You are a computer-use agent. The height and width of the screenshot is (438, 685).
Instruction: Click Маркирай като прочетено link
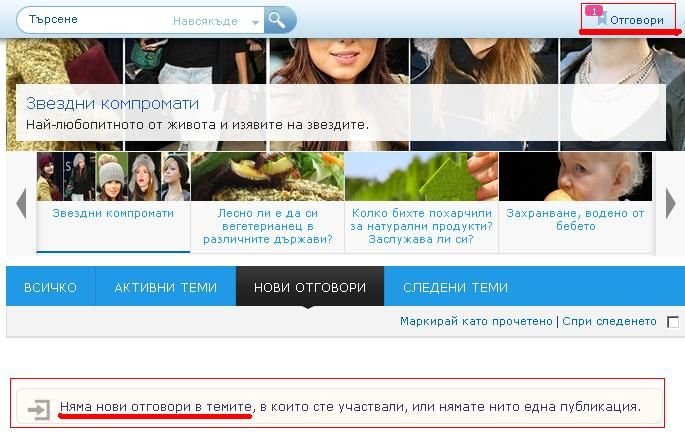[x=476, y=321]
